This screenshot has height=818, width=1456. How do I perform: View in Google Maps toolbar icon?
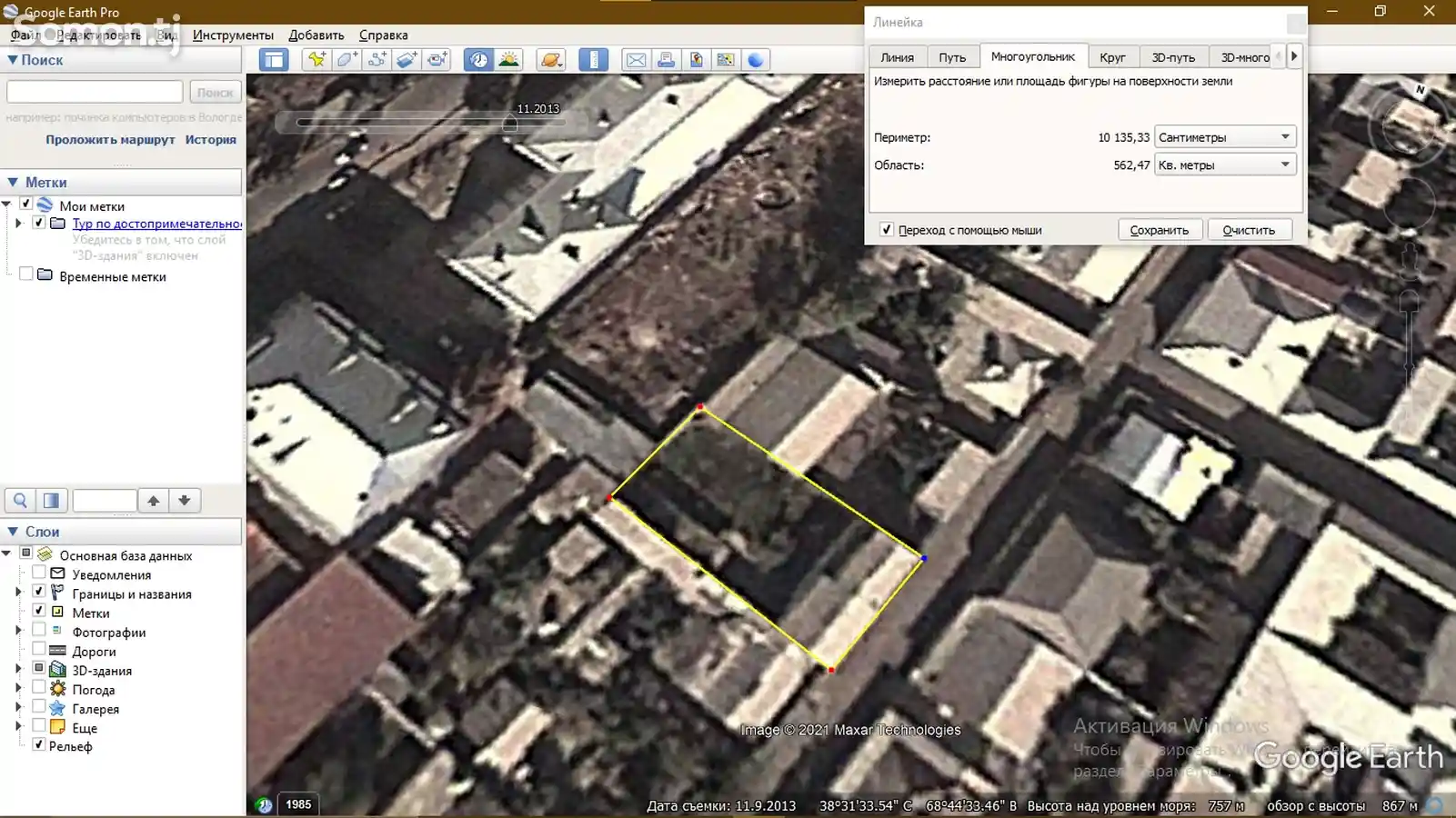(x=726, y=60)
